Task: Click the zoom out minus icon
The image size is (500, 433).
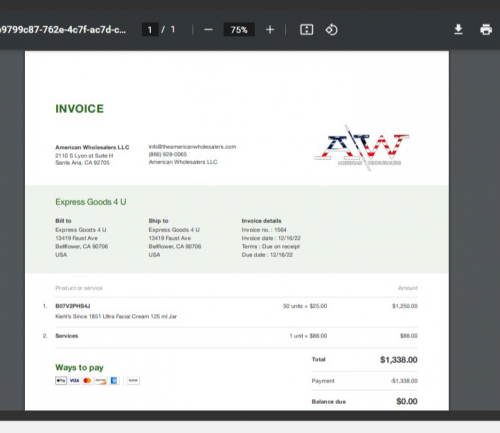Action: (x=208, y=30)
